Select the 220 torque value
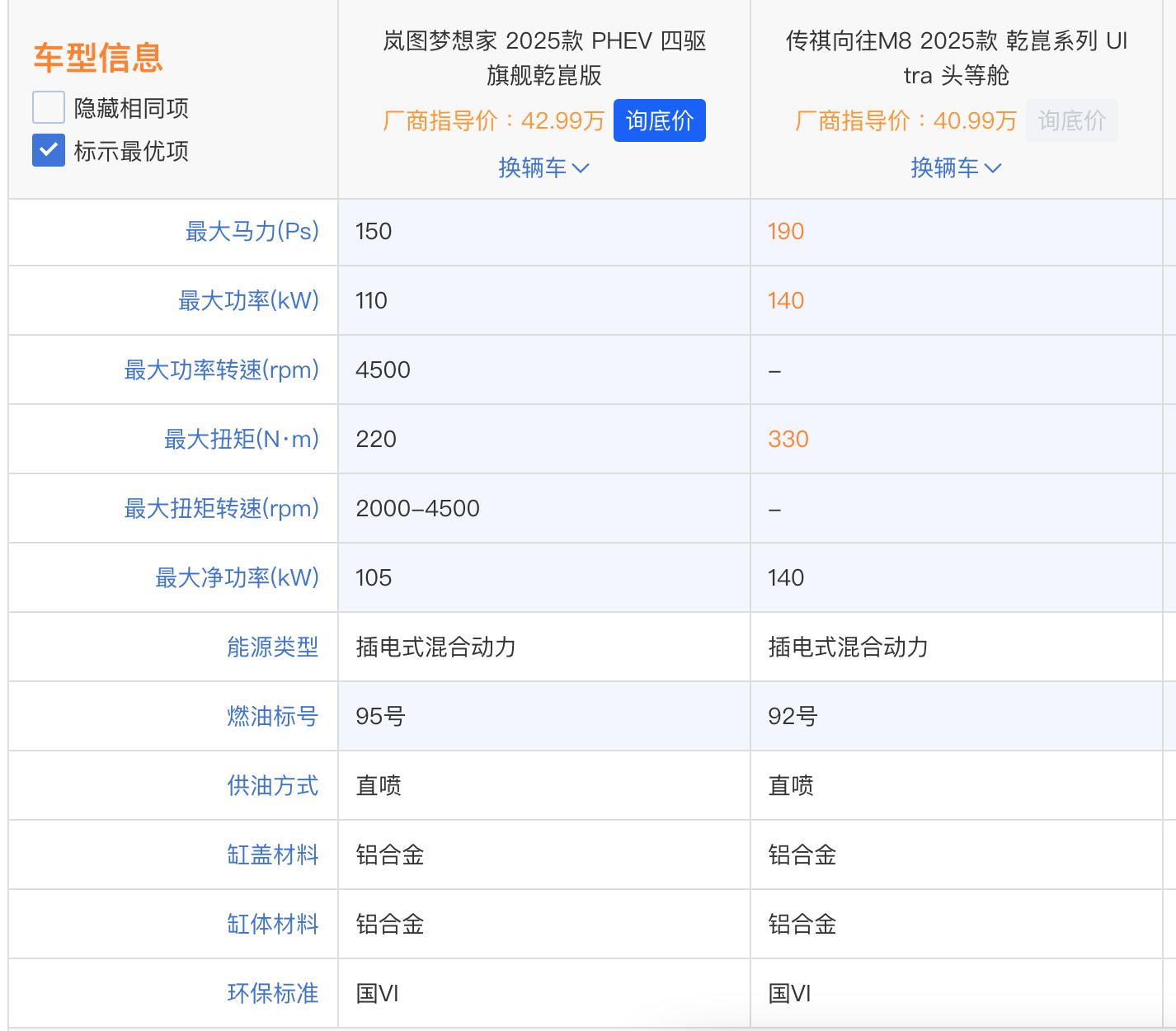 [376, 439]
